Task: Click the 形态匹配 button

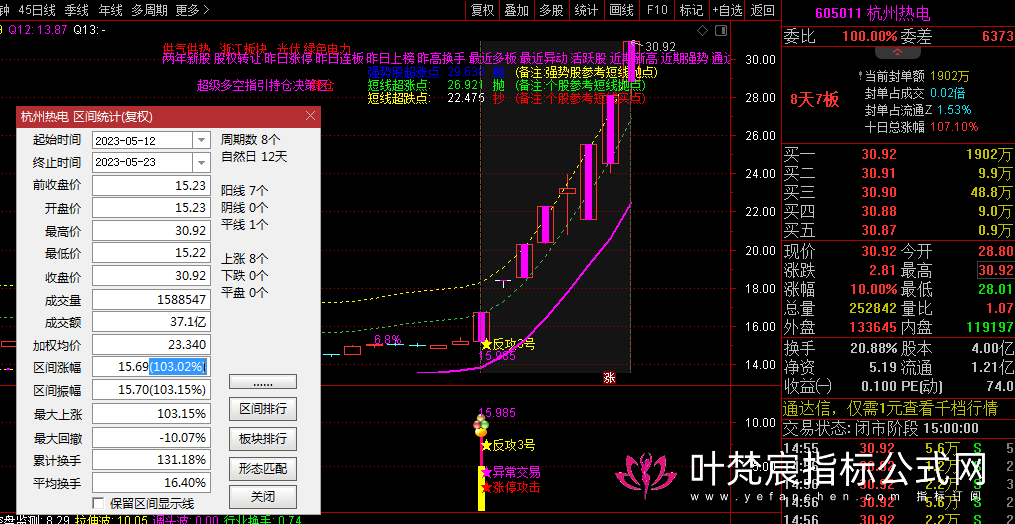Action: [x=263, y=468]
